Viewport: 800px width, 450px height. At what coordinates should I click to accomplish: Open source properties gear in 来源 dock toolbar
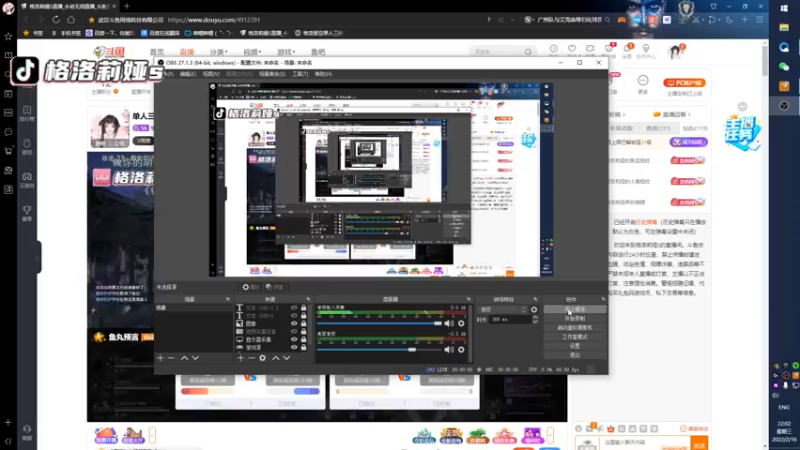[x=262, y=358]
